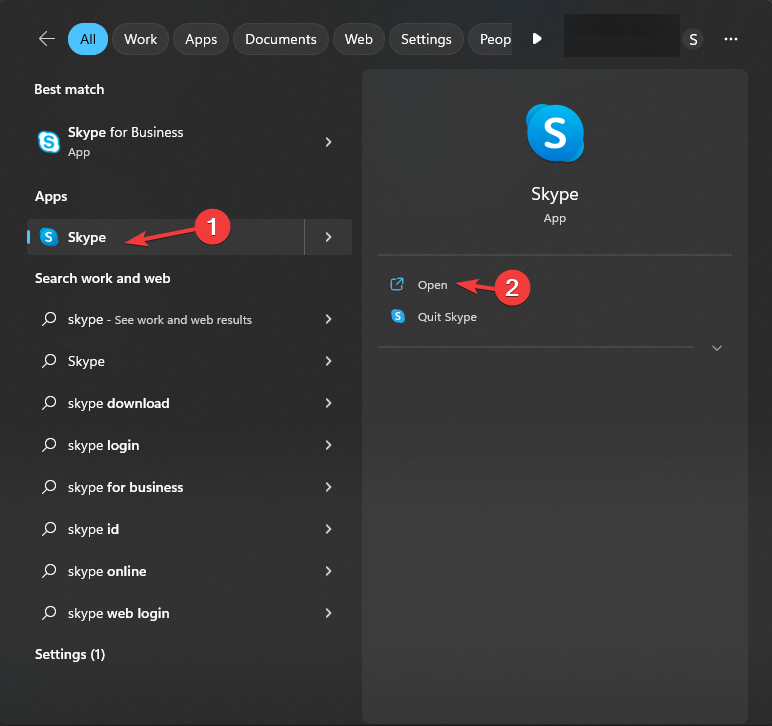Select the skype web login suggestion
This screenshot has height=726, width=772.
click(118, 613)
